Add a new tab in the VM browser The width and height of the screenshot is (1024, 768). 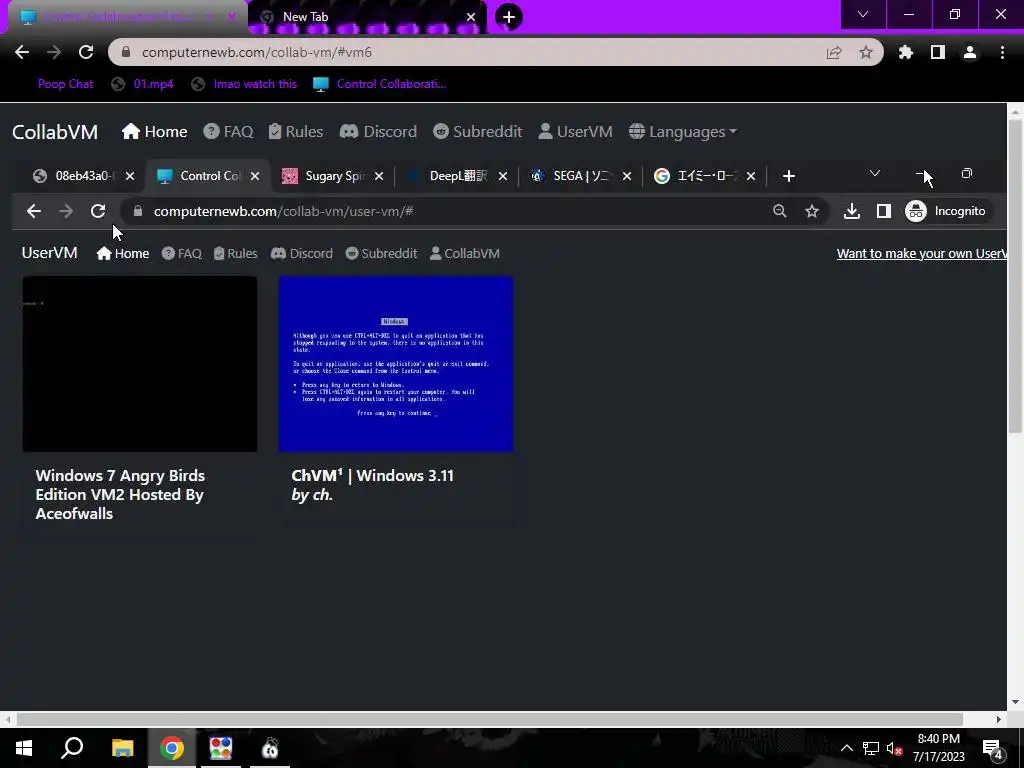click(x=789, y=176)
